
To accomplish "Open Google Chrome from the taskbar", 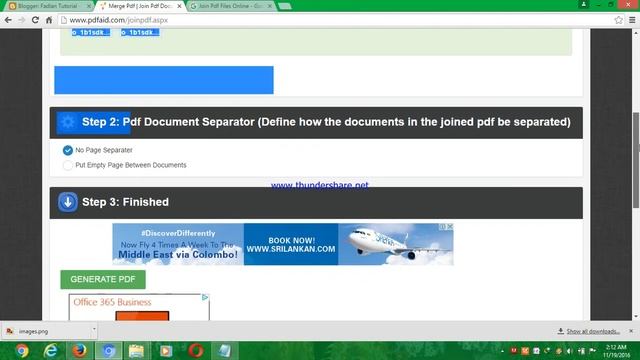I will pyautogui.click(x=22, y=351).
